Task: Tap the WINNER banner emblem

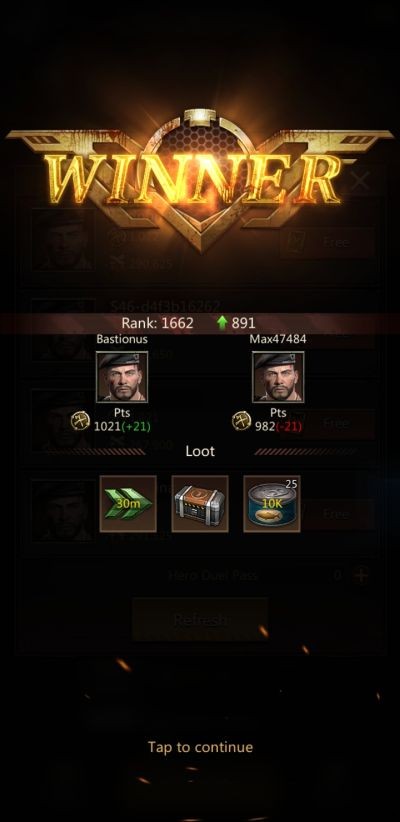Action: [200, 178]
